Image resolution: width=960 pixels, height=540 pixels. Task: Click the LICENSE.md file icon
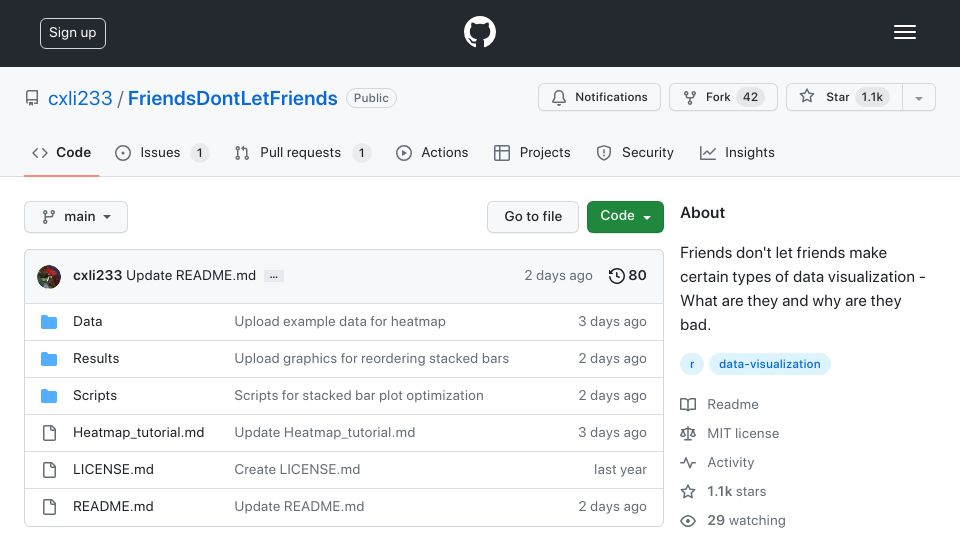(x=50, y=470)
